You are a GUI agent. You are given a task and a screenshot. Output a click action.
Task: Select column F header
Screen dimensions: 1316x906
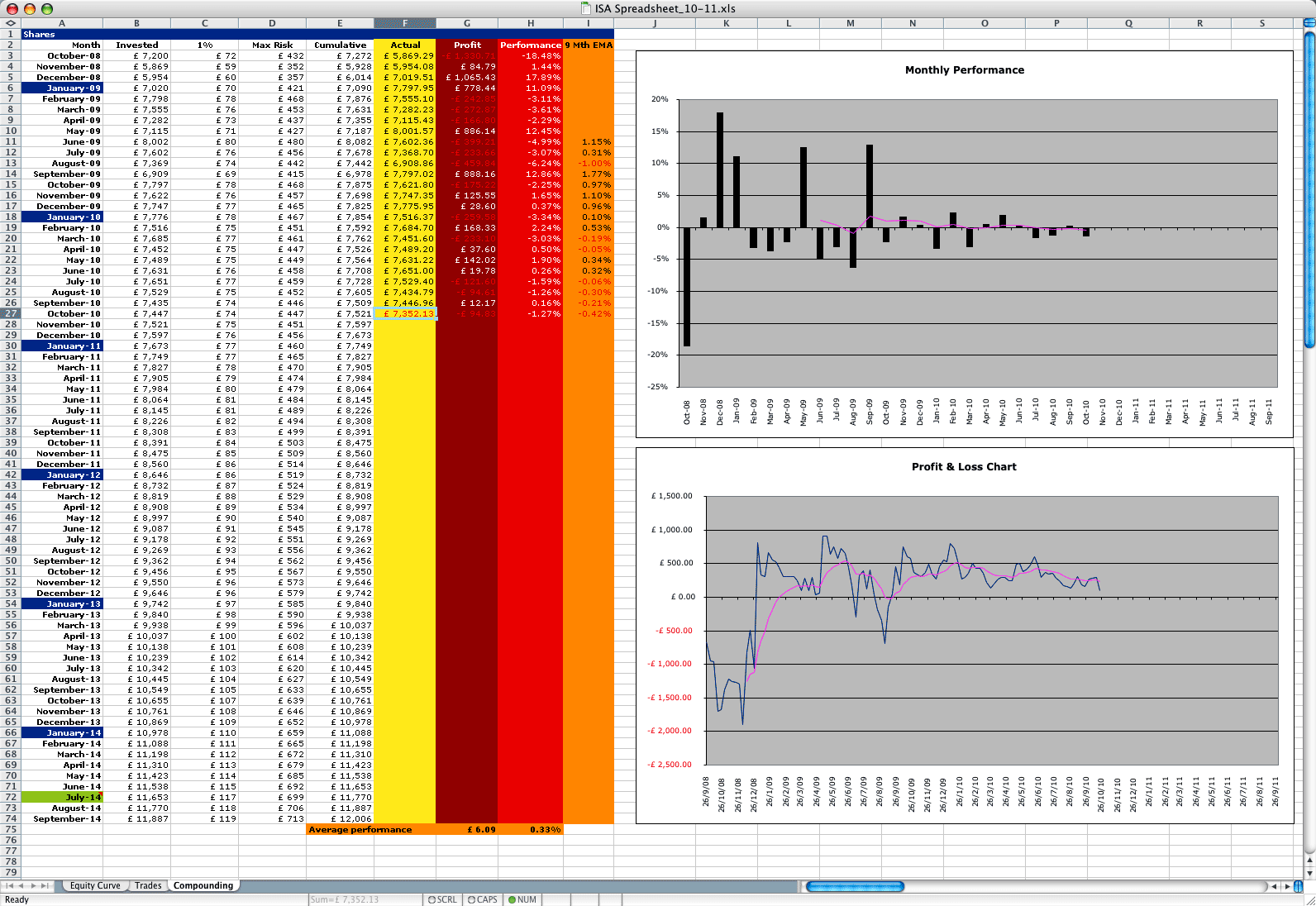[405, 23]
